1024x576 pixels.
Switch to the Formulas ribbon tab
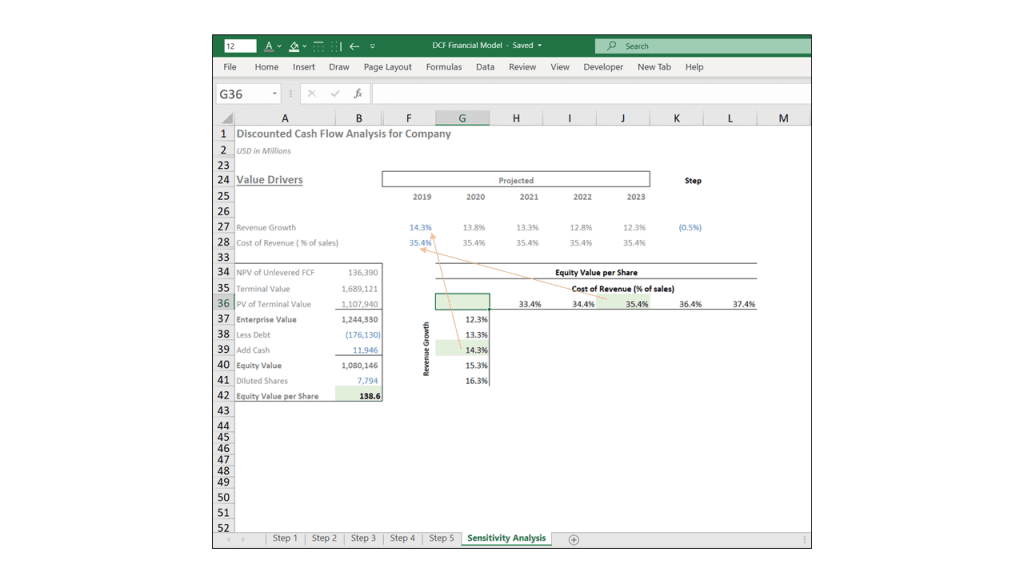click(444, 67)
